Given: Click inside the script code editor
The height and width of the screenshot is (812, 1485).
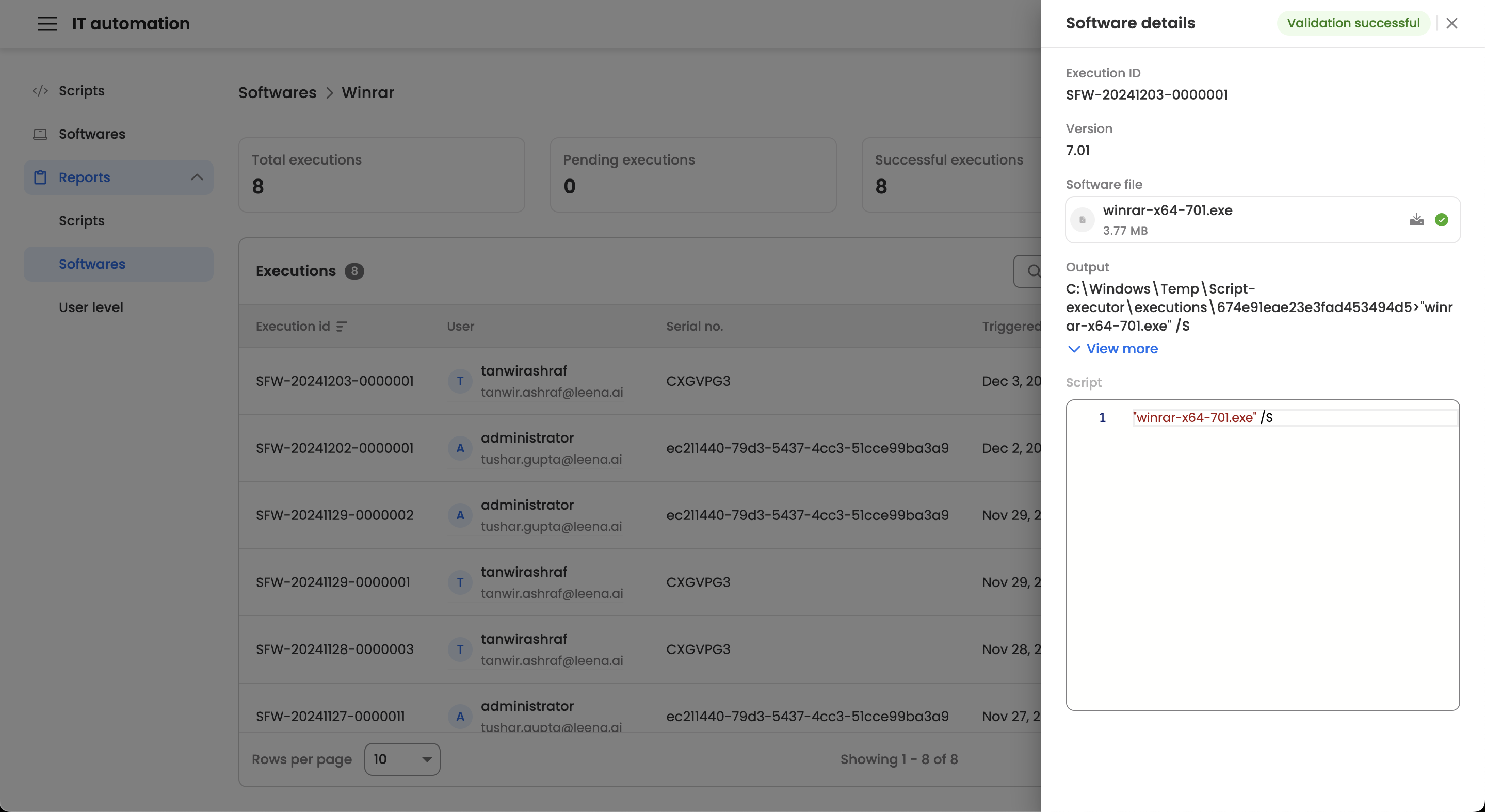Looking at the screenshot, I should click(1263, 553).
